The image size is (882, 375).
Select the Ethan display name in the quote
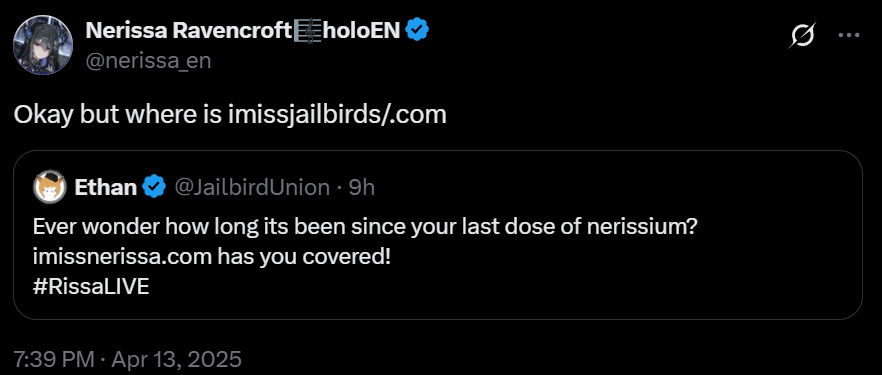coord(106,187)
